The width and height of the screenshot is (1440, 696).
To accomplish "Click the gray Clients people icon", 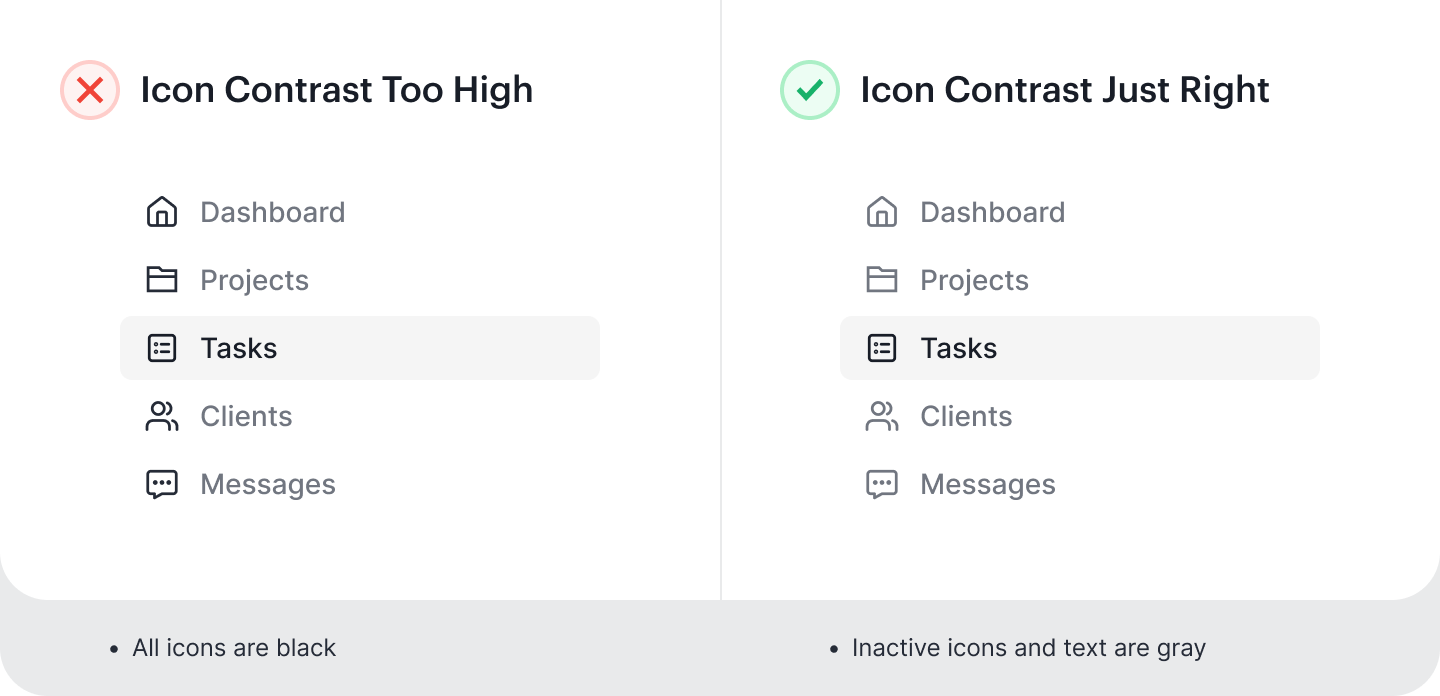I will (x=882, y=416).
